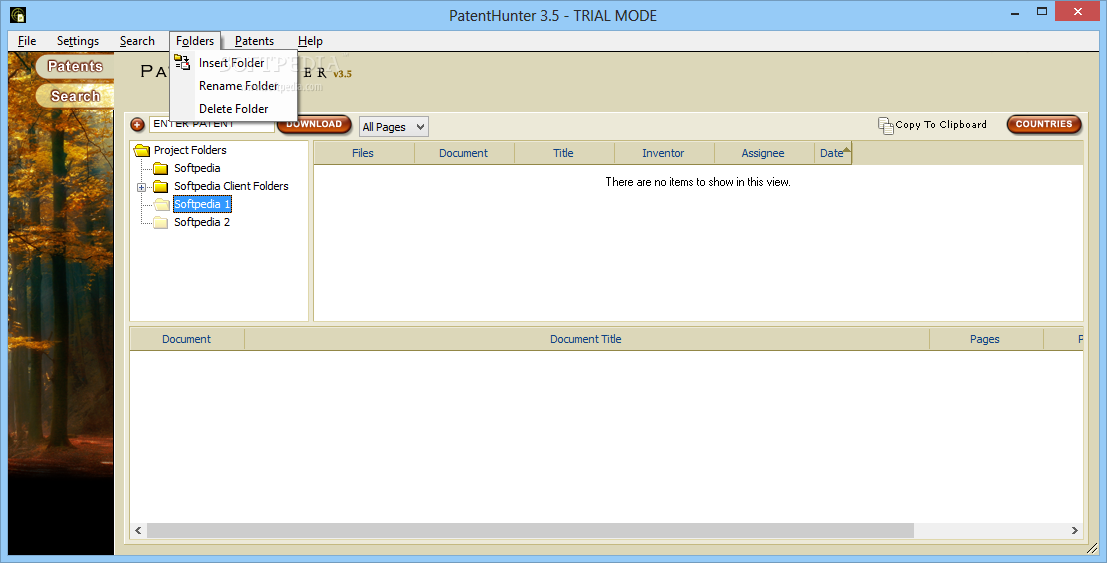Click the Insert Folder menu icon
The width and height of the screenshot is (1107, 563).
pos(182,62)
